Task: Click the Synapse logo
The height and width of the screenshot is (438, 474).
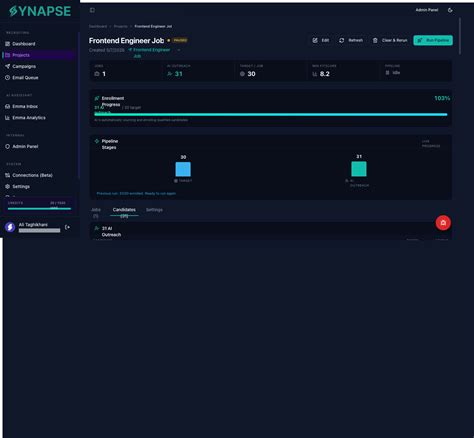Action: 40,11
